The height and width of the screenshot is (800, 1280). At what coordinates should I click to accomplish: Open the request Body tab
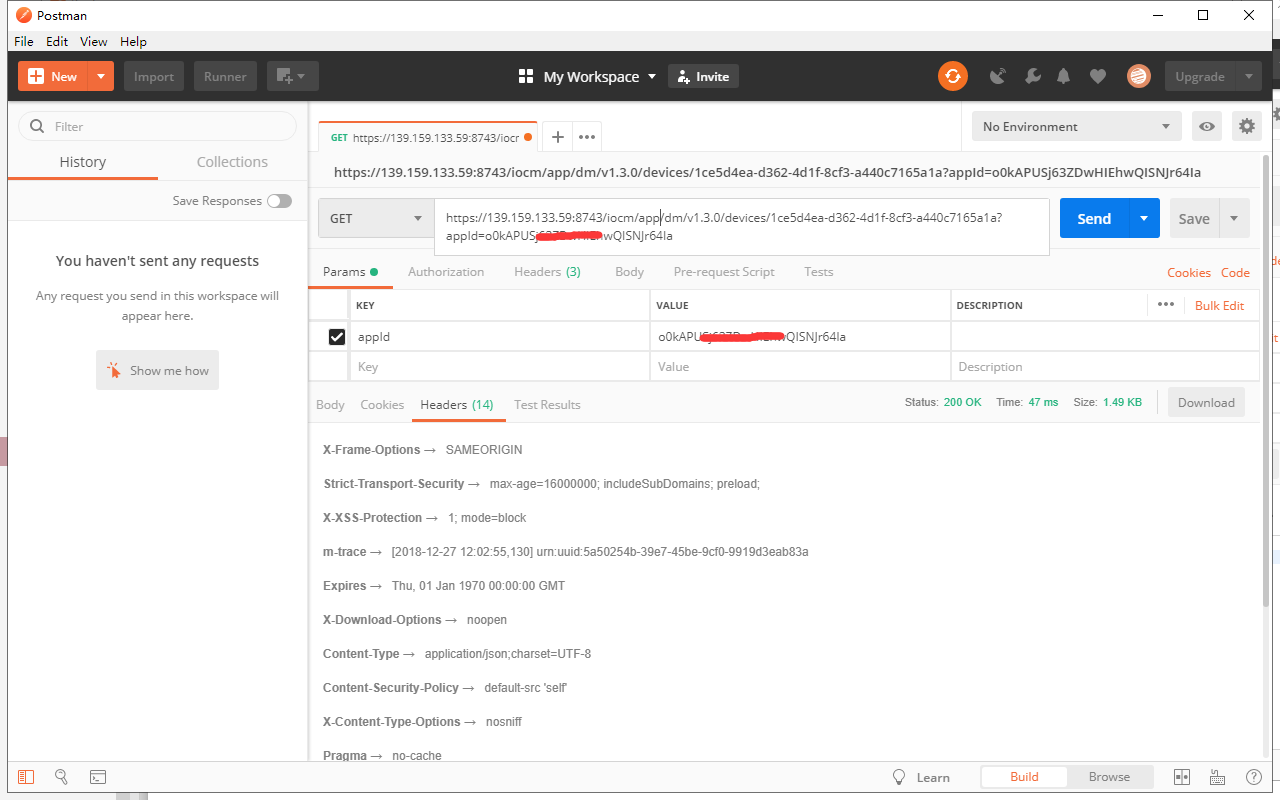coord(629,272)
